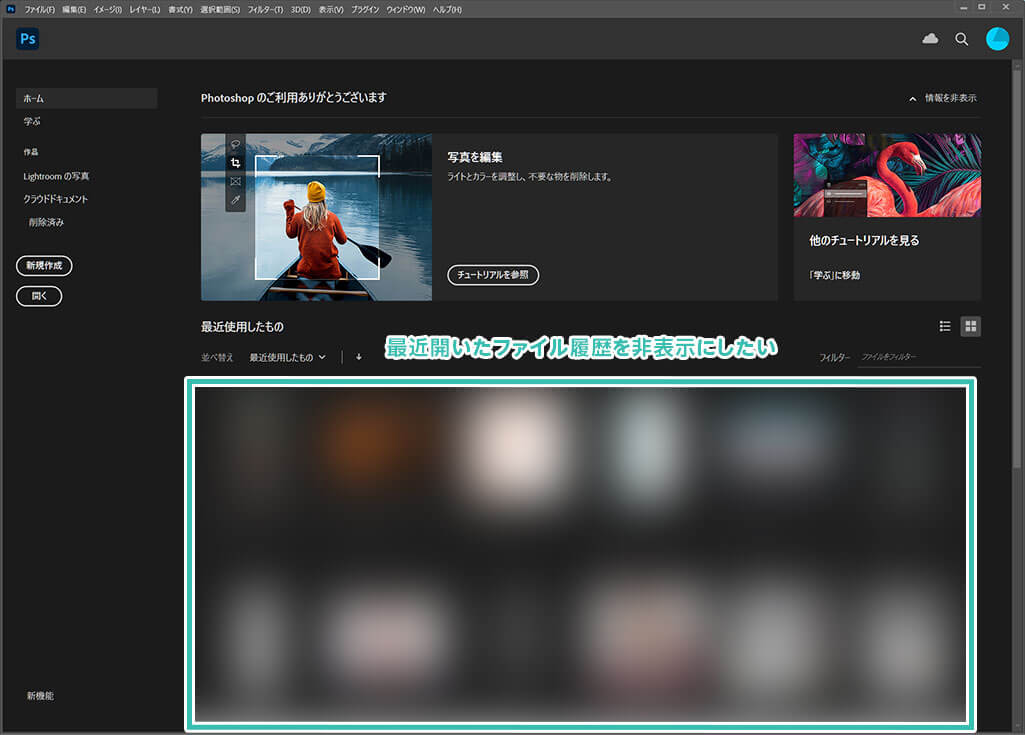Click the ファイルをフィルター input field
The width and height of the screenshot is (1025, 735).
pos(918,357)
